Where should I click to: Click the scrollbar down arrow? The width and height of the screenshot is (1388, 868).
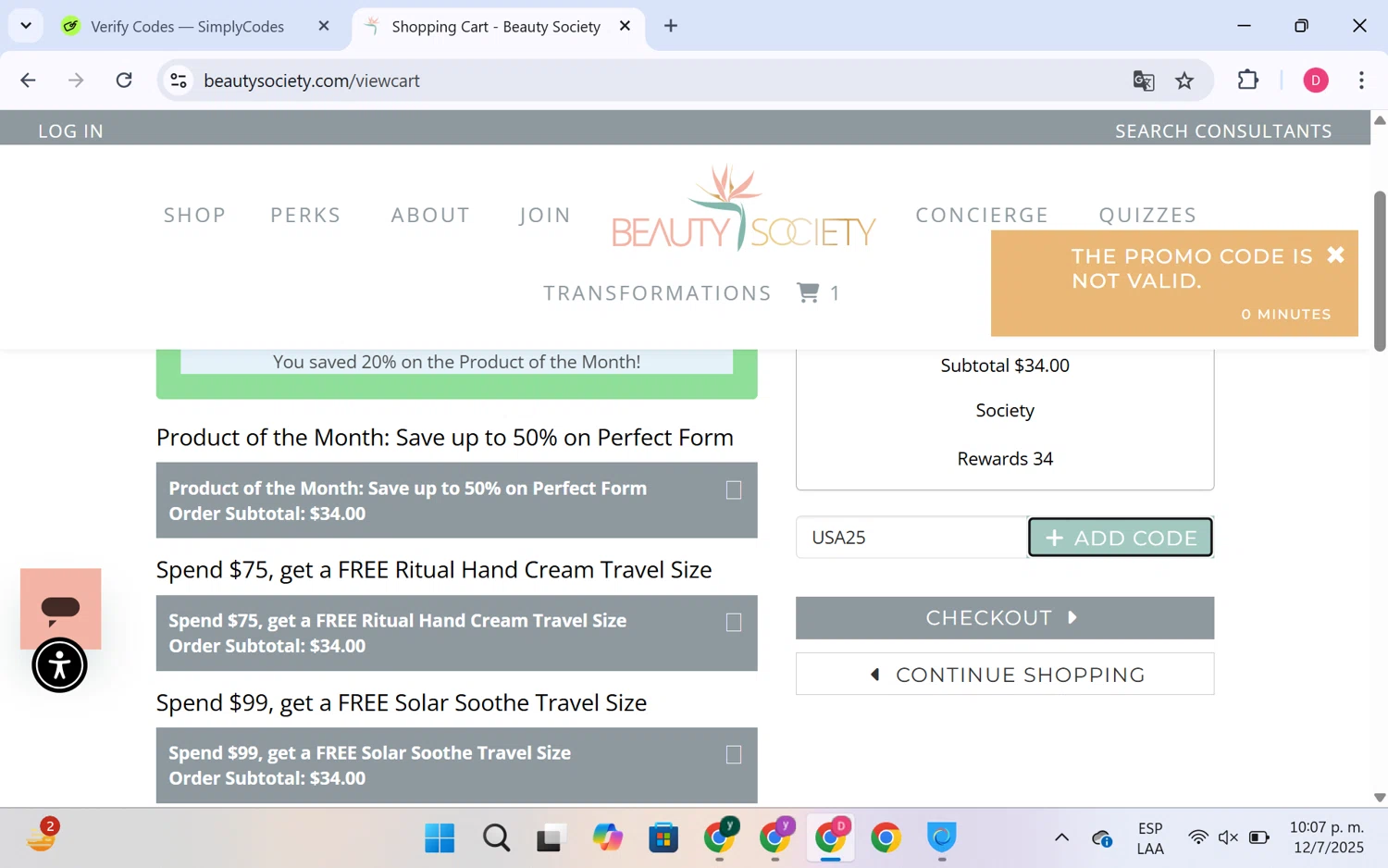pyautogui.click(x=1380, y=798)
